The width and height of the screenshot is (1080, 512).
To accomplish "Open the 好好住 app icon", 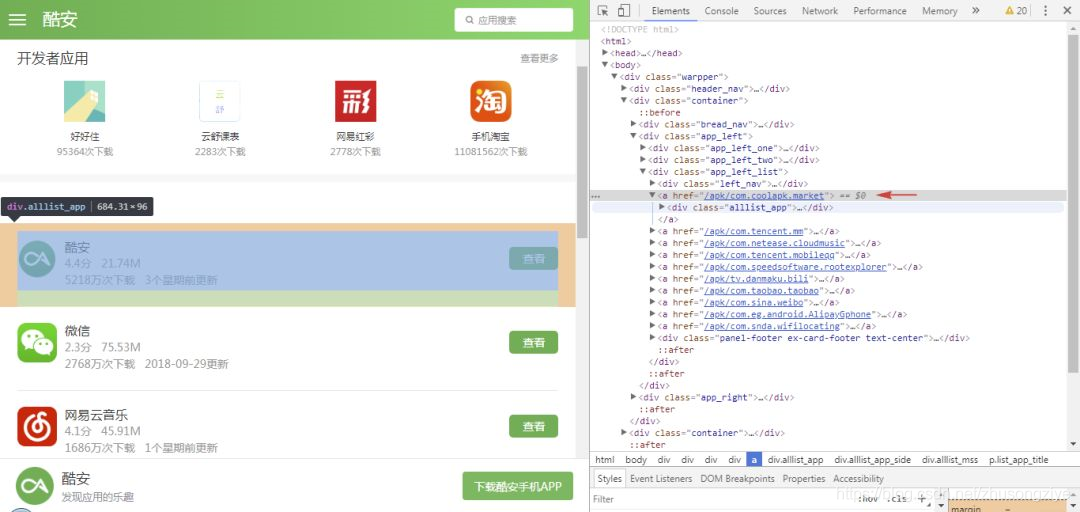I will click(x=85, y=101).
